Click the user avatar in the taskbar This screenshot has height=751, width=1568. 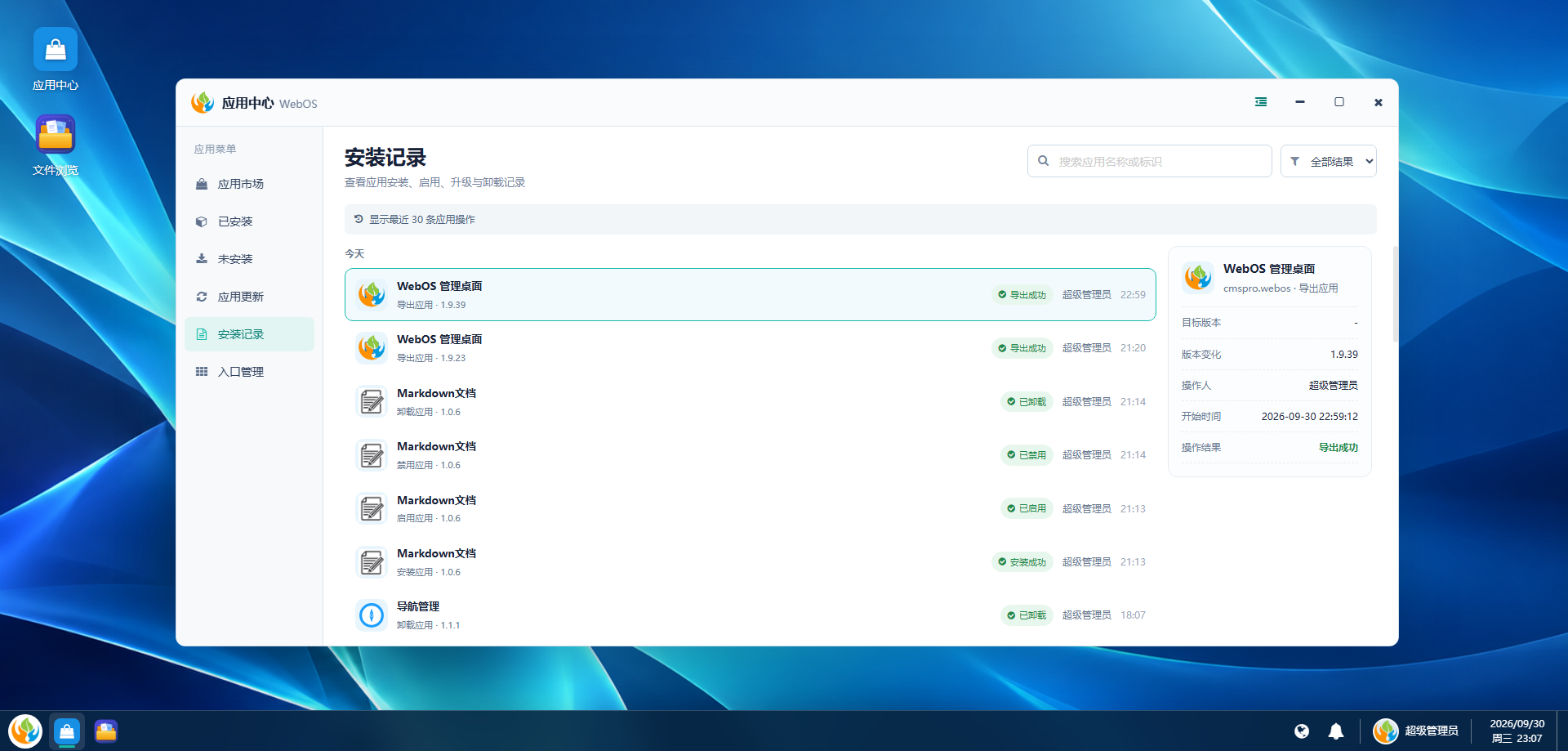coord(1386,731)
